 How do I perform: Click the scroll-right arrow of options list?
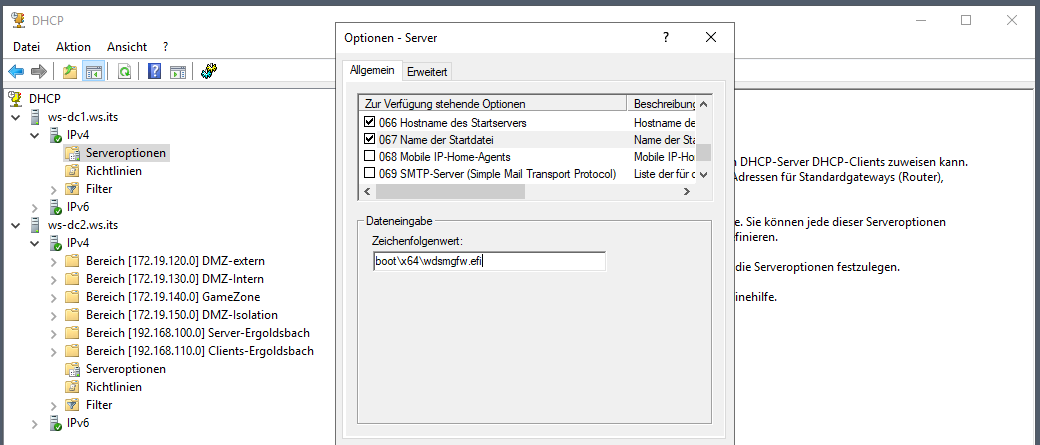688,191
